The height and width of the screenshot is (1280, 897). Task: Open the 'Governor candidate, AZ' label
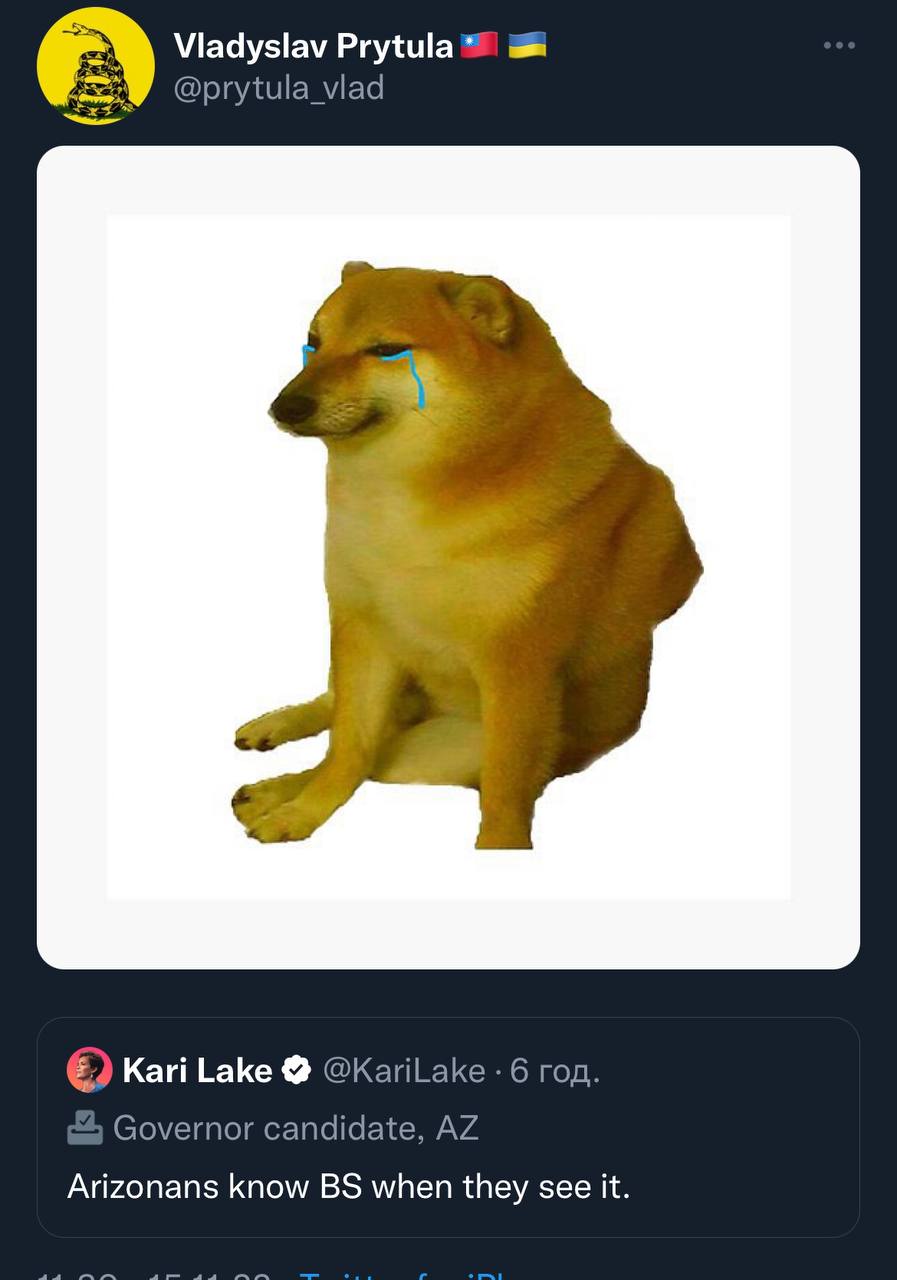click(x=296, y=1128)
